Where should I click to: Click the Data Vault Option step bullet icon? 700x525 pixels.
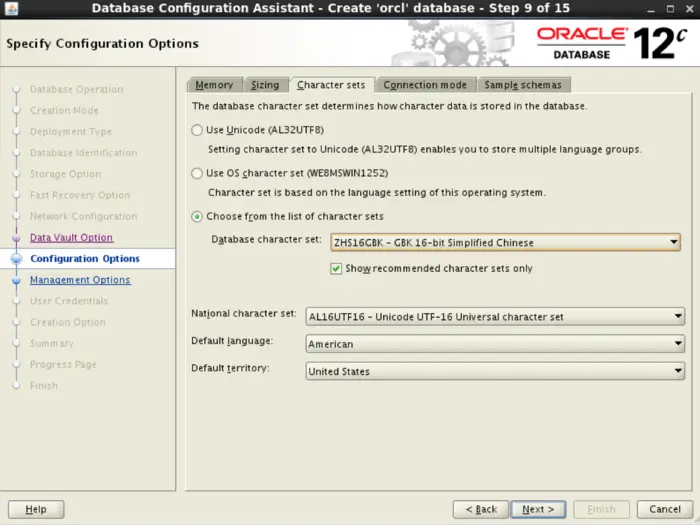17,238
